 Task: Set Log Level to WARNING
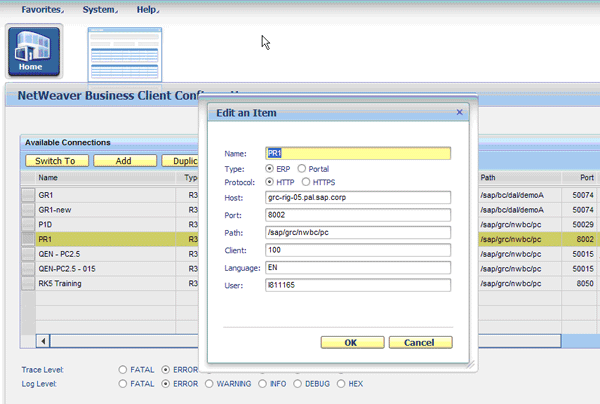(x=209, y=383)
